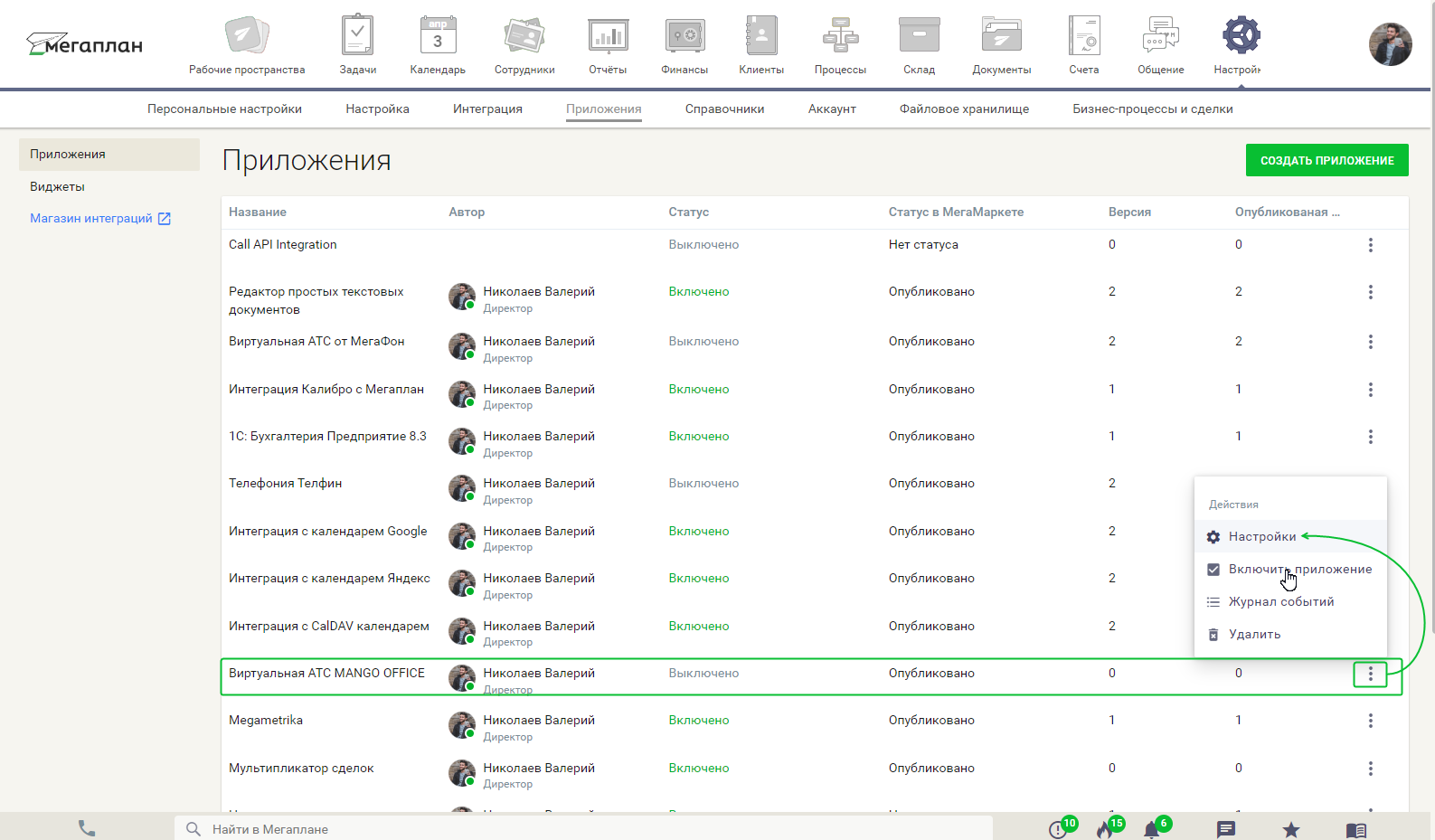Open the Склад module
Screen dimensions: 1435x840
coord(919,45)
